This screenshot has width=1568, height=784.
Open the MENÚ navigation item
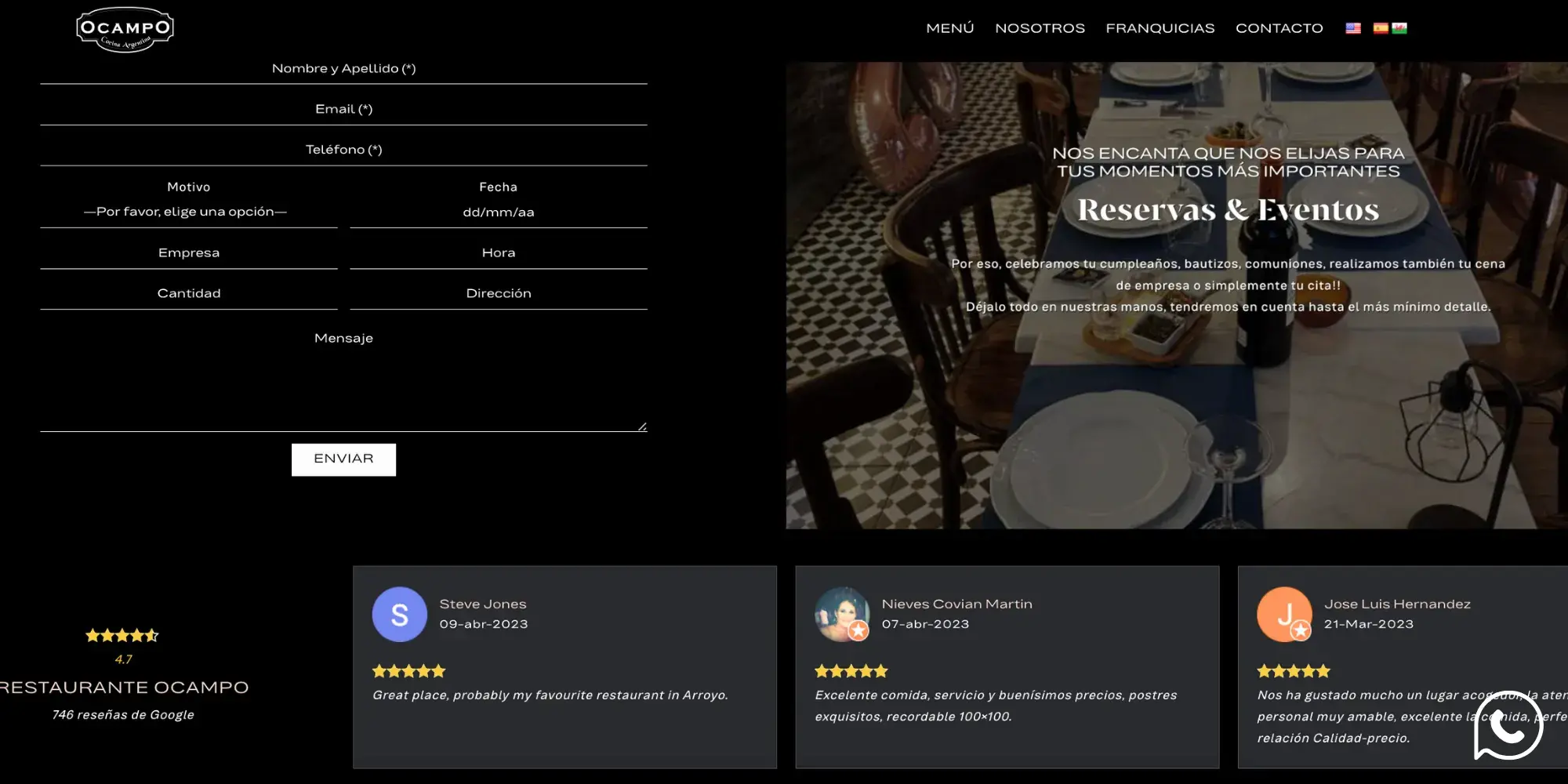pos(949,28)
